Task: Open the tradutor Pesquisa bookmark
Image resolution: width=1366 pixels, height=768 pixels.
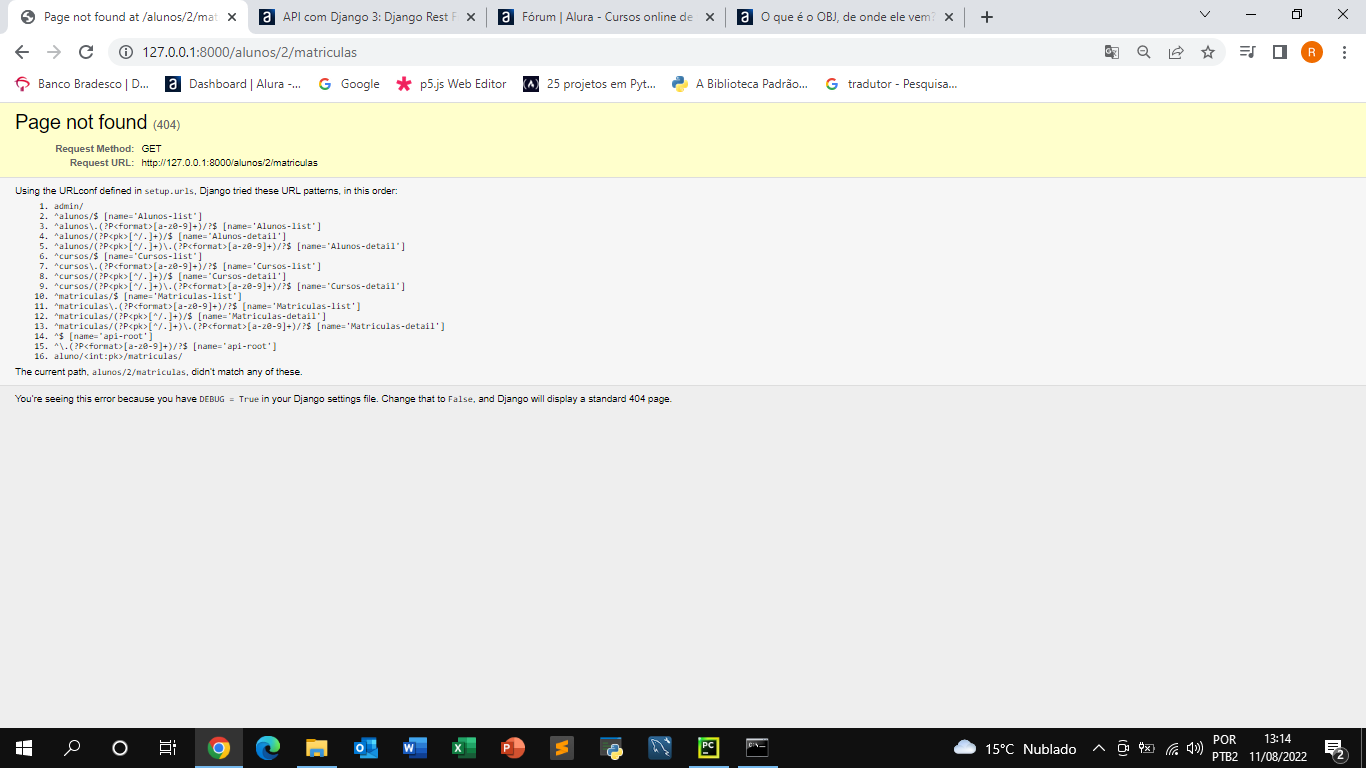Action: tap(891, 84)
